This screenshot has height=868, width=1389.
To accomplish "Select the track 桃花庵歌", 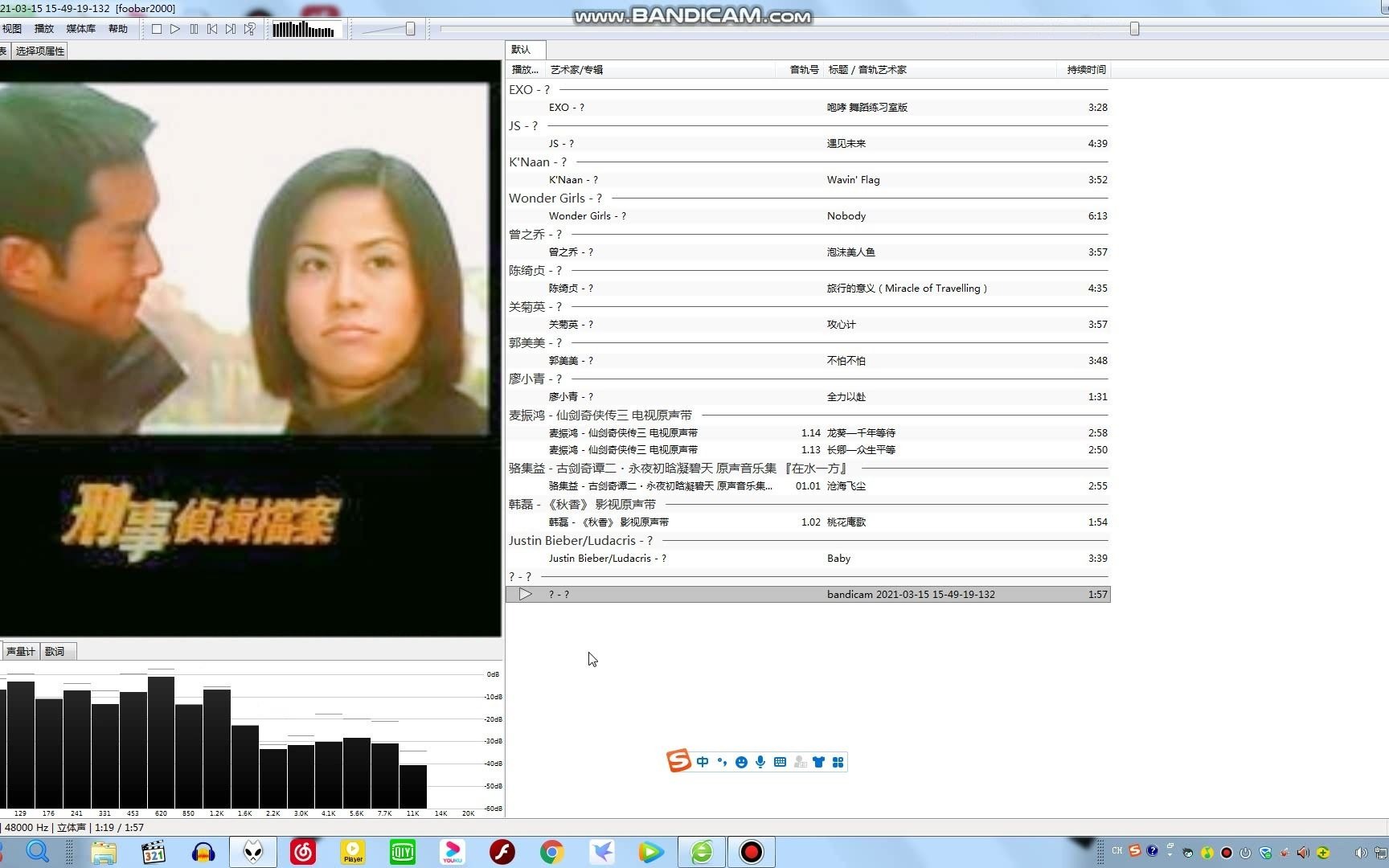I will tap(808, 522).
